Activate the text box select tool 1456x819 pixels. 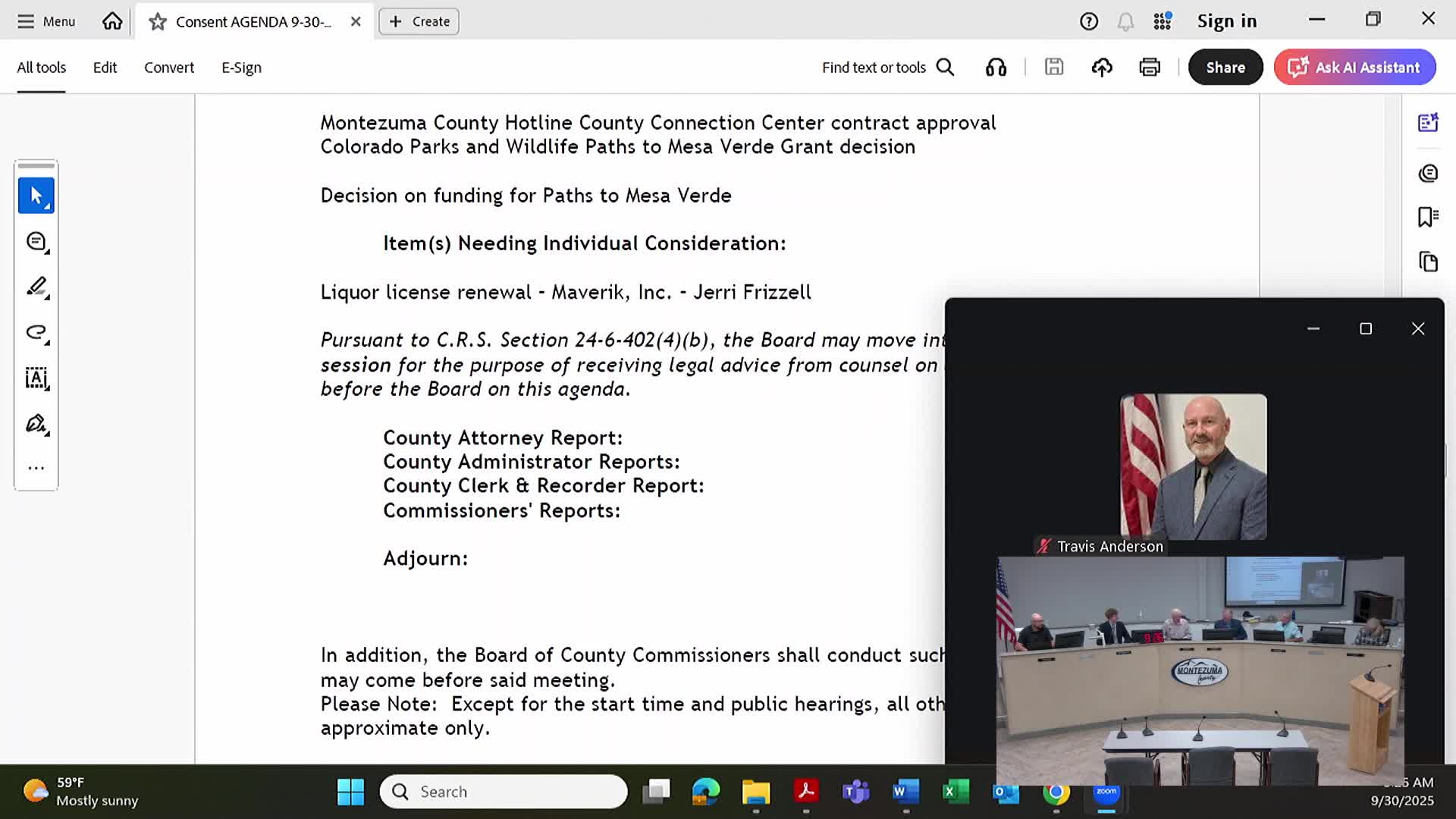tap(36, 378)
